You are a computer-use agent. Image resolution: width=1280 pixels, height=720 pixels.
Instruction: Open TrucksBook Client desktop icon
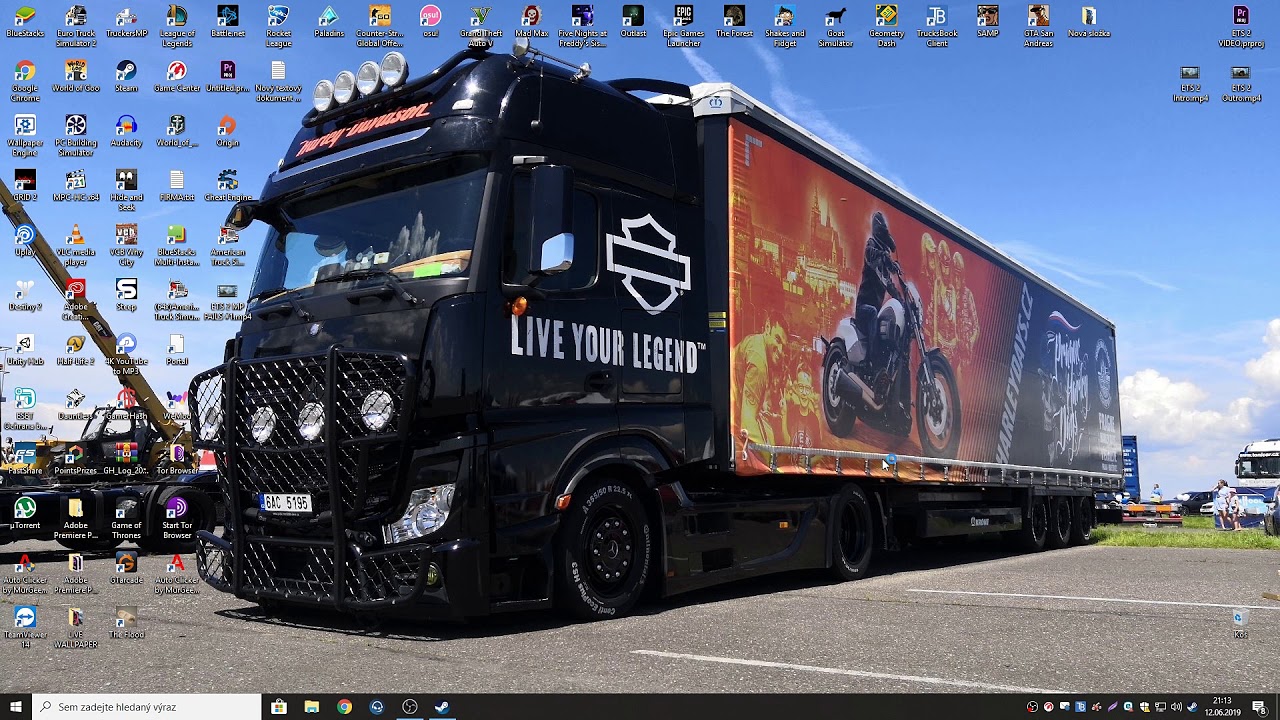coord(937,26)
